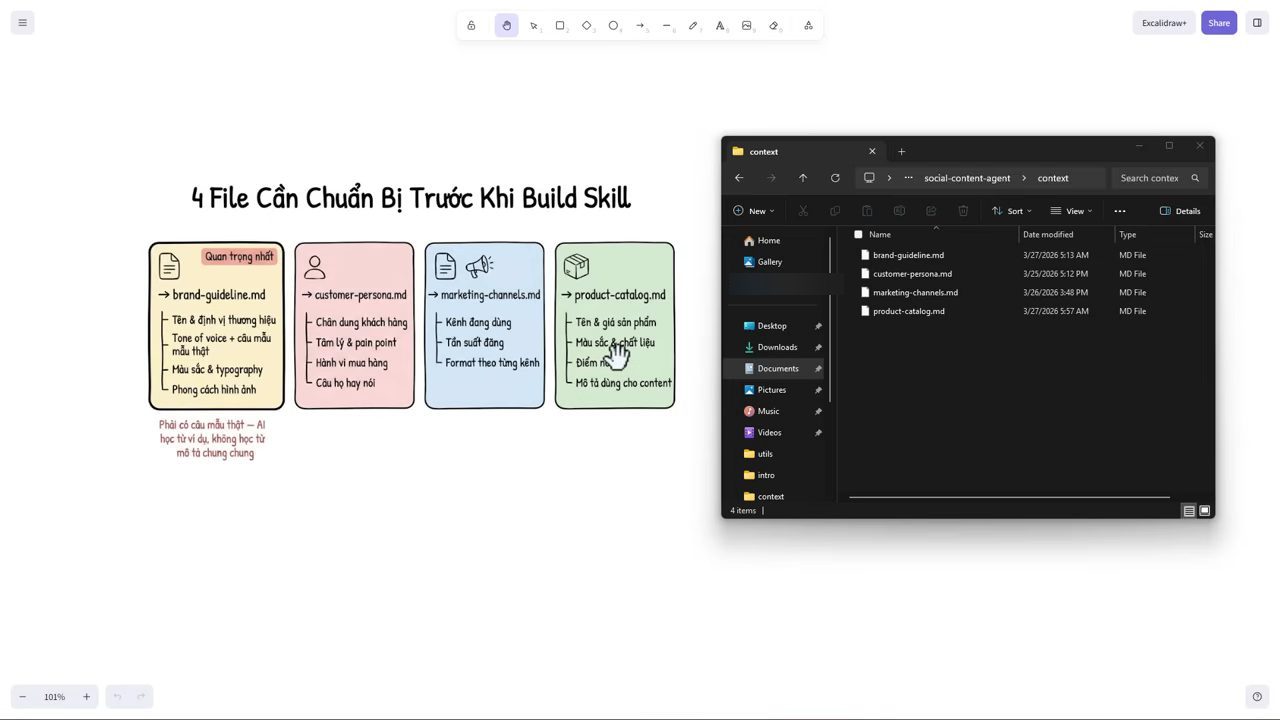Zoom out the canvas
The height and width of the screenshot is (720, 1280).
23,697
